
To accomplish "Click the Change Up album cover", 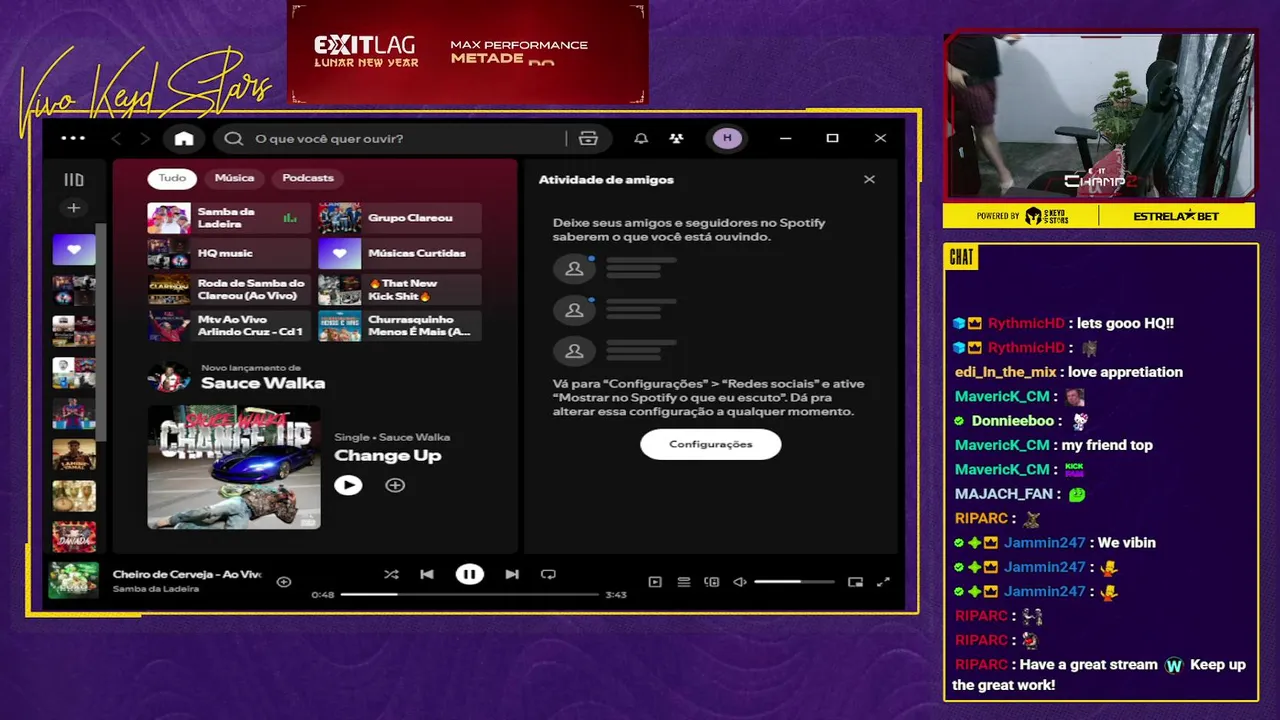I will click(x=234, y=467).
